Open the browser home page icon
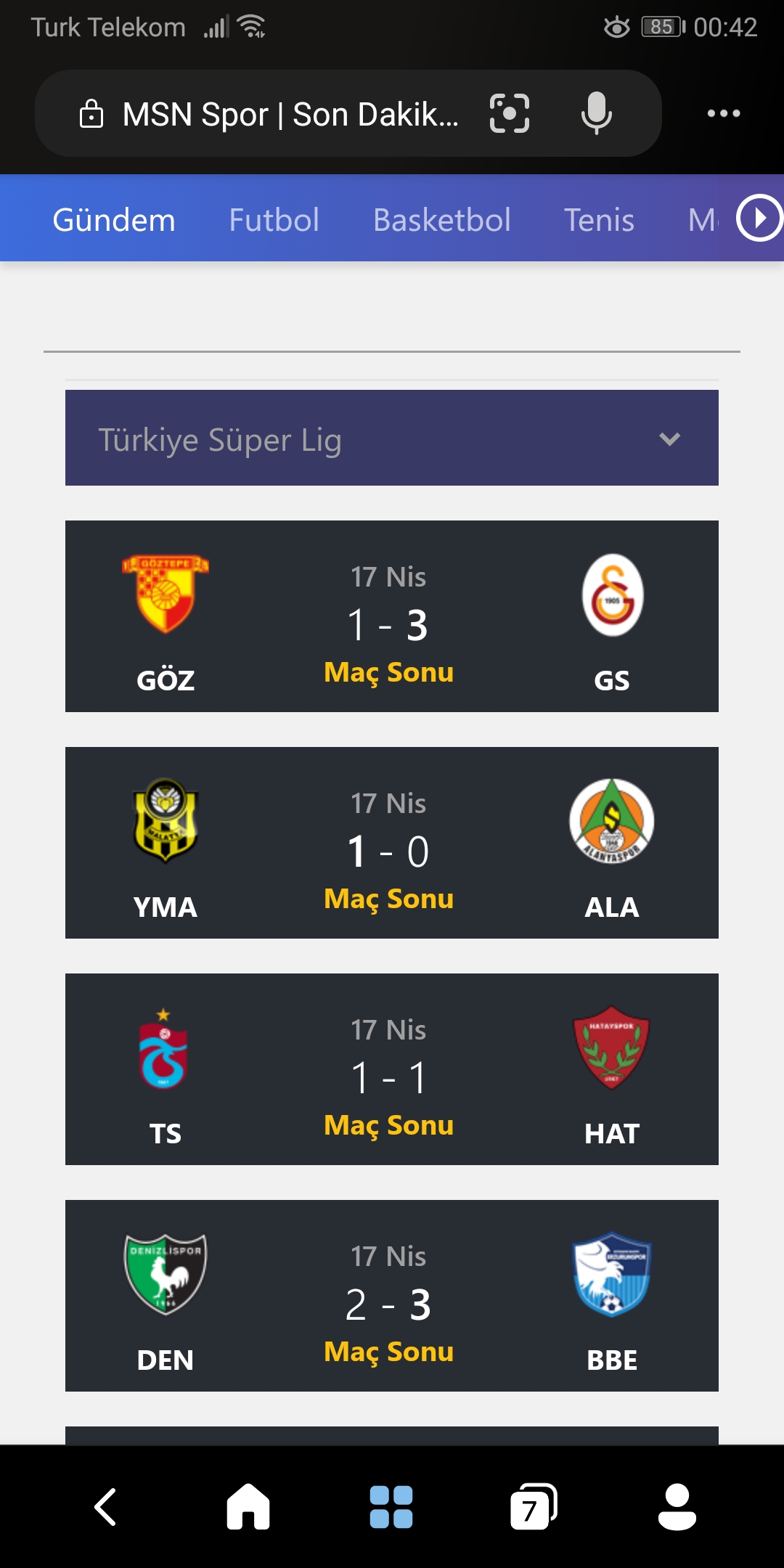 pos(248,1507)
